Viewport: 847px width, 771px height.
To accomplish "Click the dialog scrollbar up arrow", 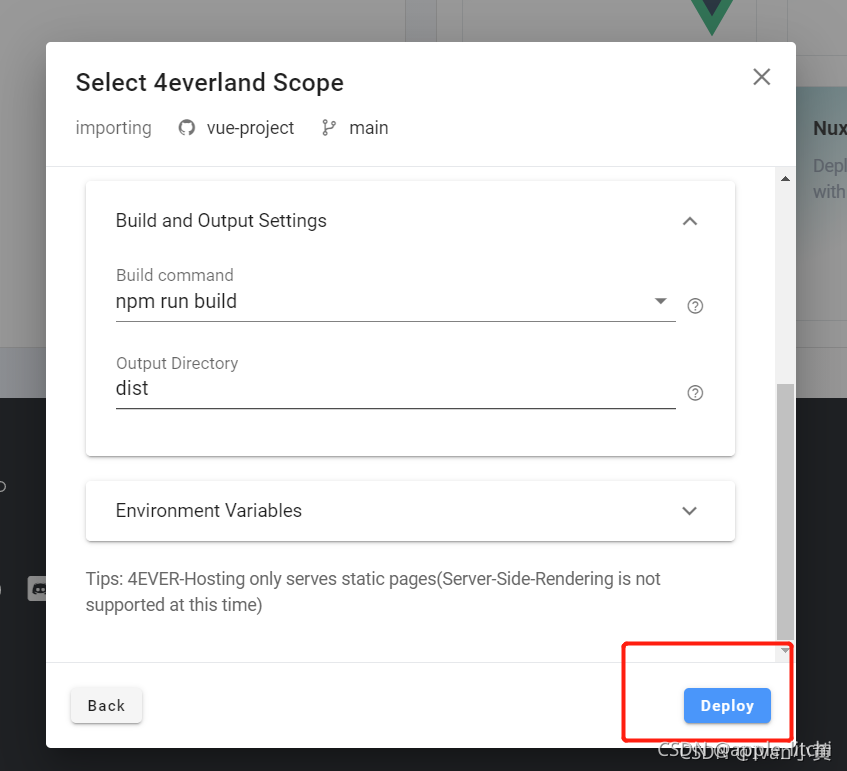I will pyautogui.click(x=785, y=179).
